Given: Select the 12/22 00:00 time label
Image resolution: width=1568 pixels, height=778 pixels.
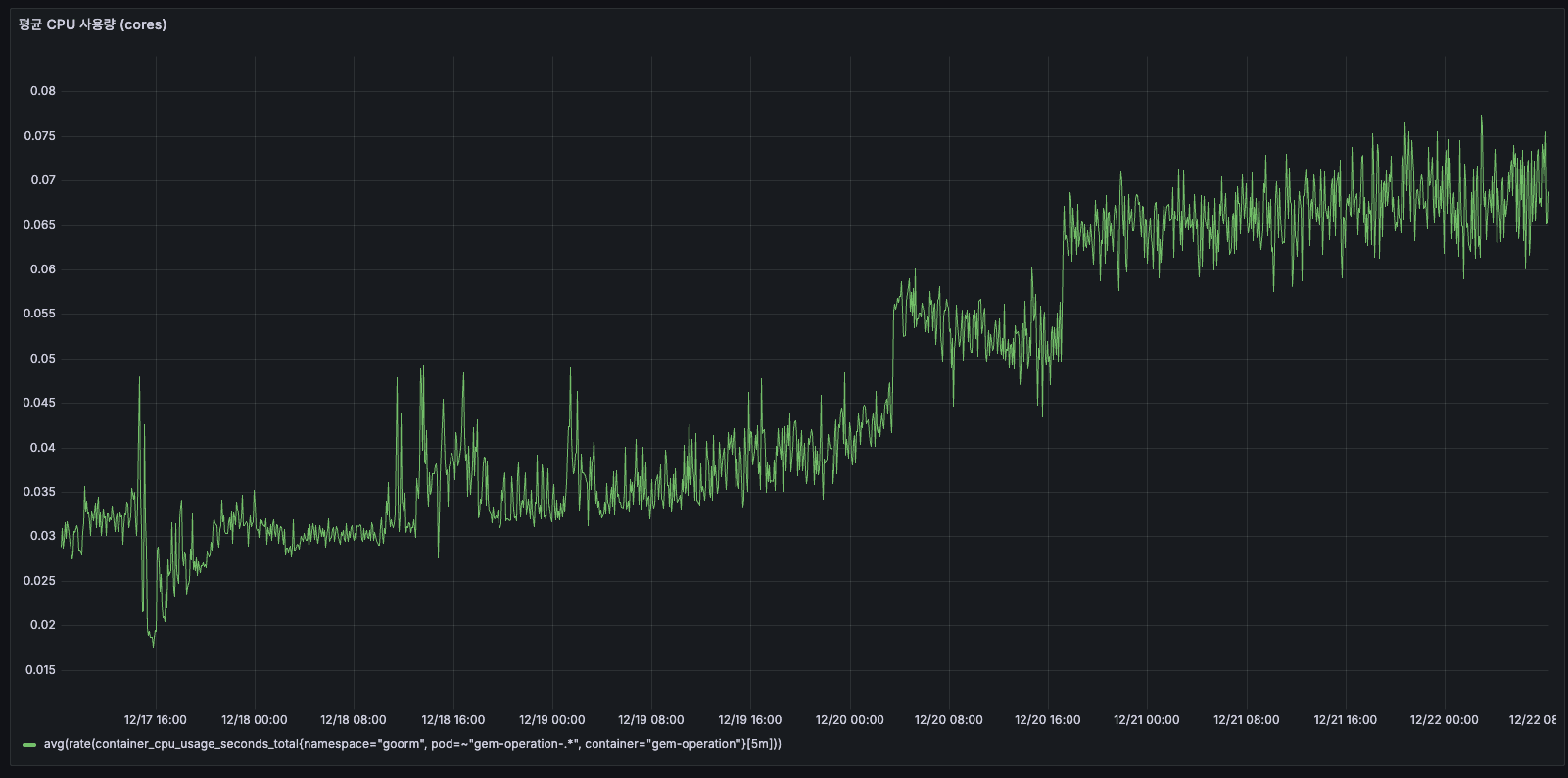Looking at the screenshot, I should 1445,720.
